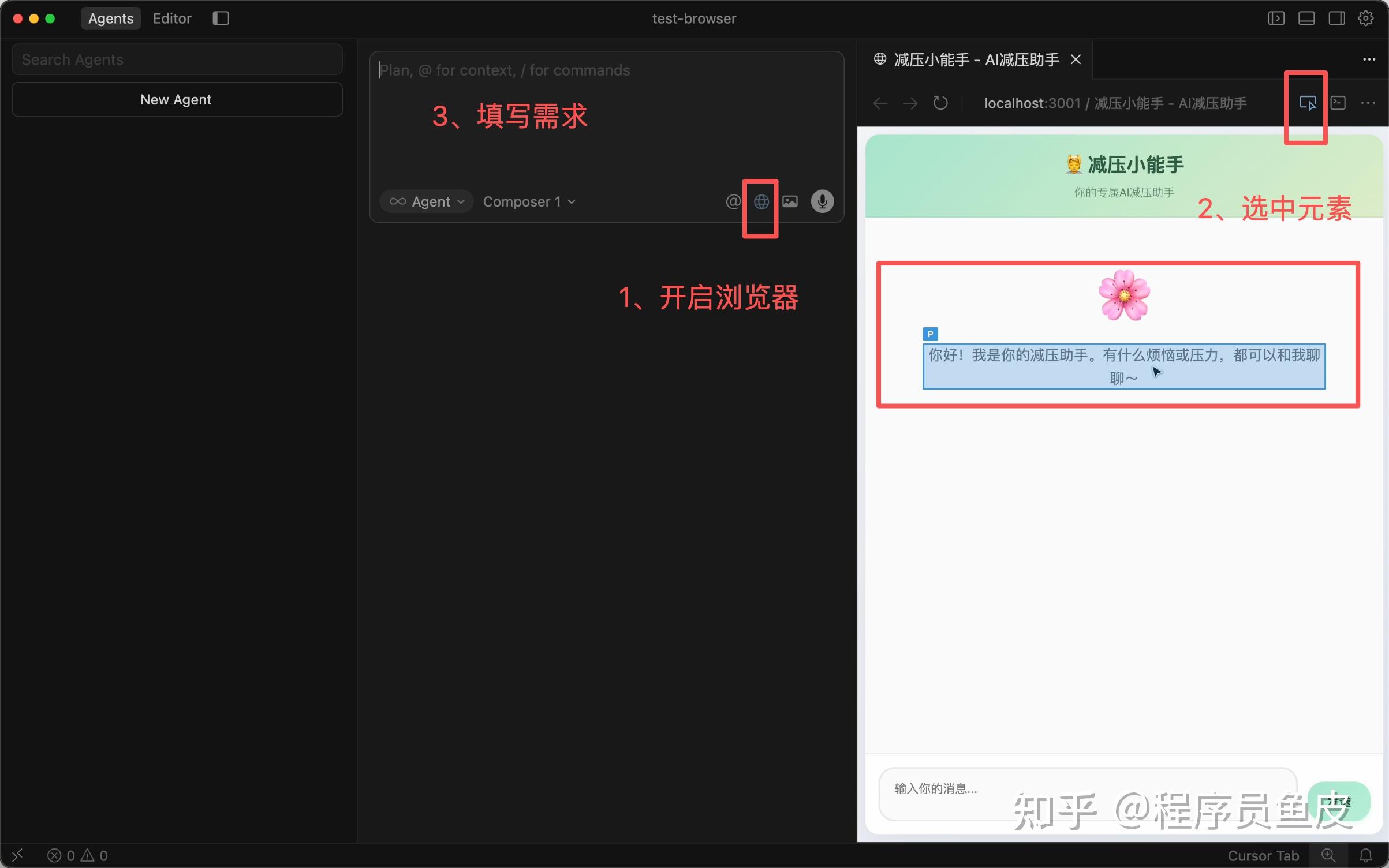This screenshot has width=1389, height=868.
Task: Toggle the left sidebar panel
Action: [1276, 18]
